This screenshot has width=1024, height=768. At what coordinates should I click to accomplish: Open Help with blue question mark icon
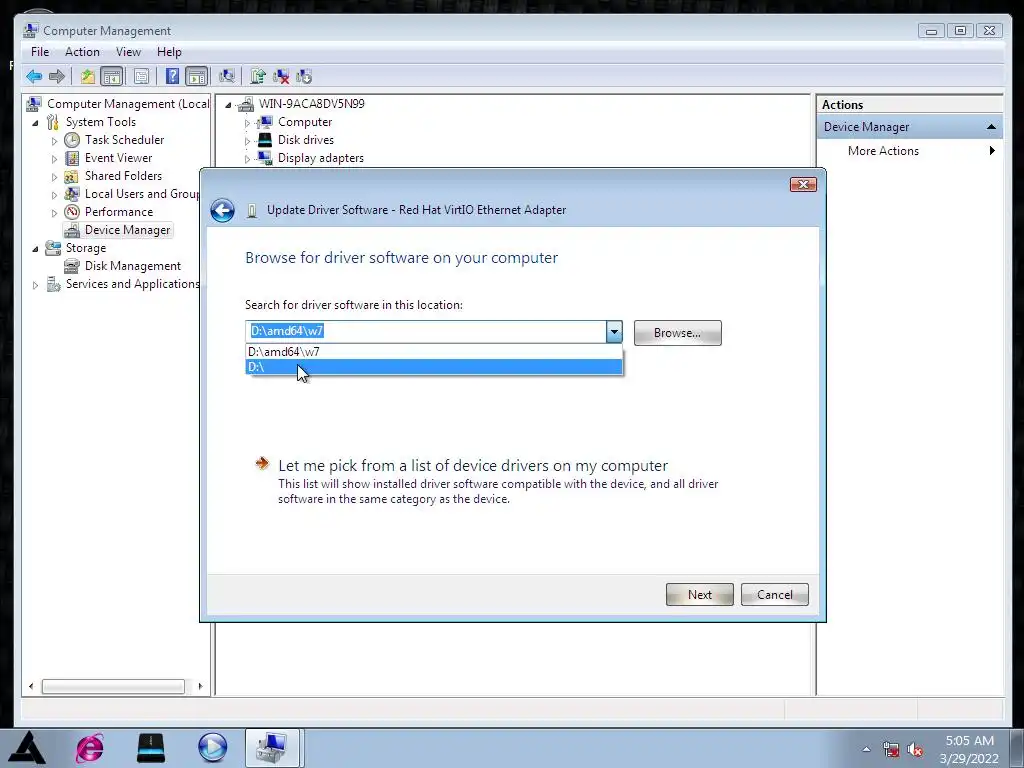tap(172, 76)
